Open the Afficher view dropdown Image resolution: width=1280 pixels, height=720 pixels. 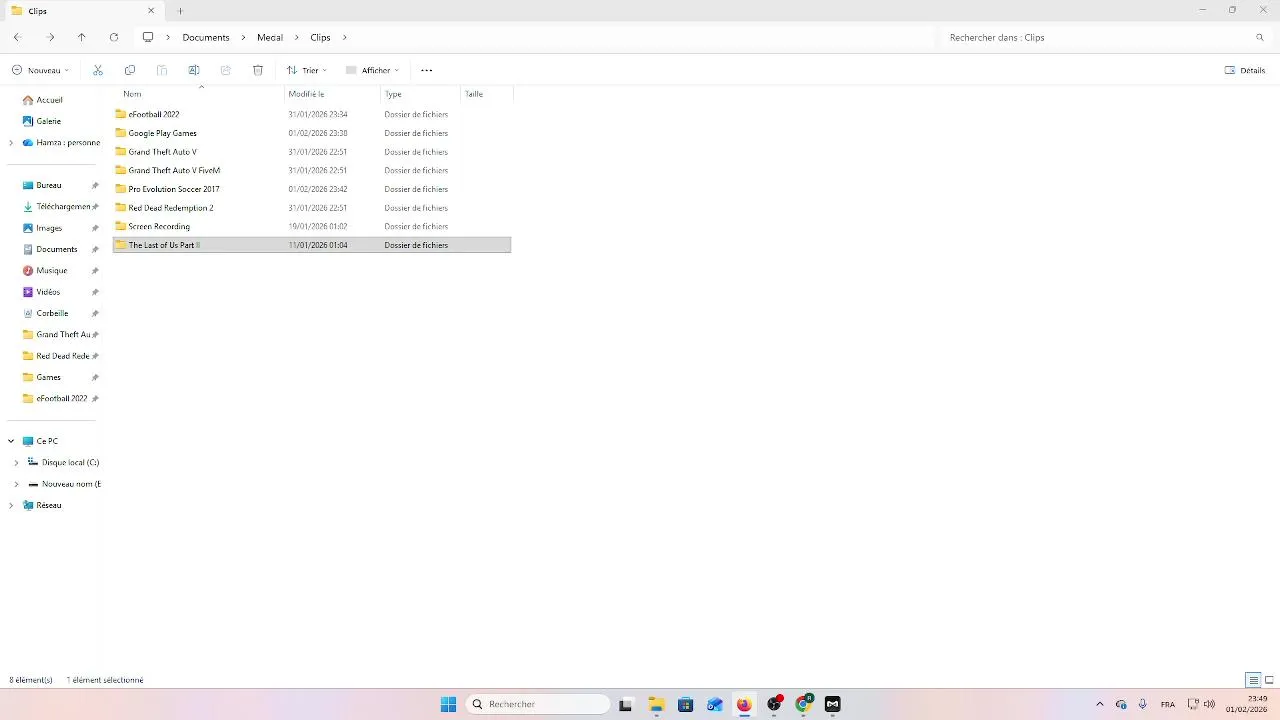pyautogui.click(x=372, y=70)
